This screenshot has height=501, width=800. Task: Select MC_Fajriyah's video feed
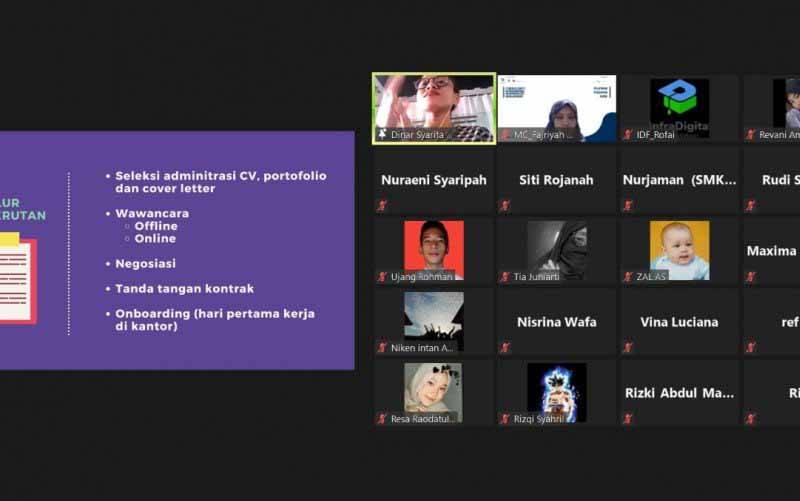[x=557, y=109]
